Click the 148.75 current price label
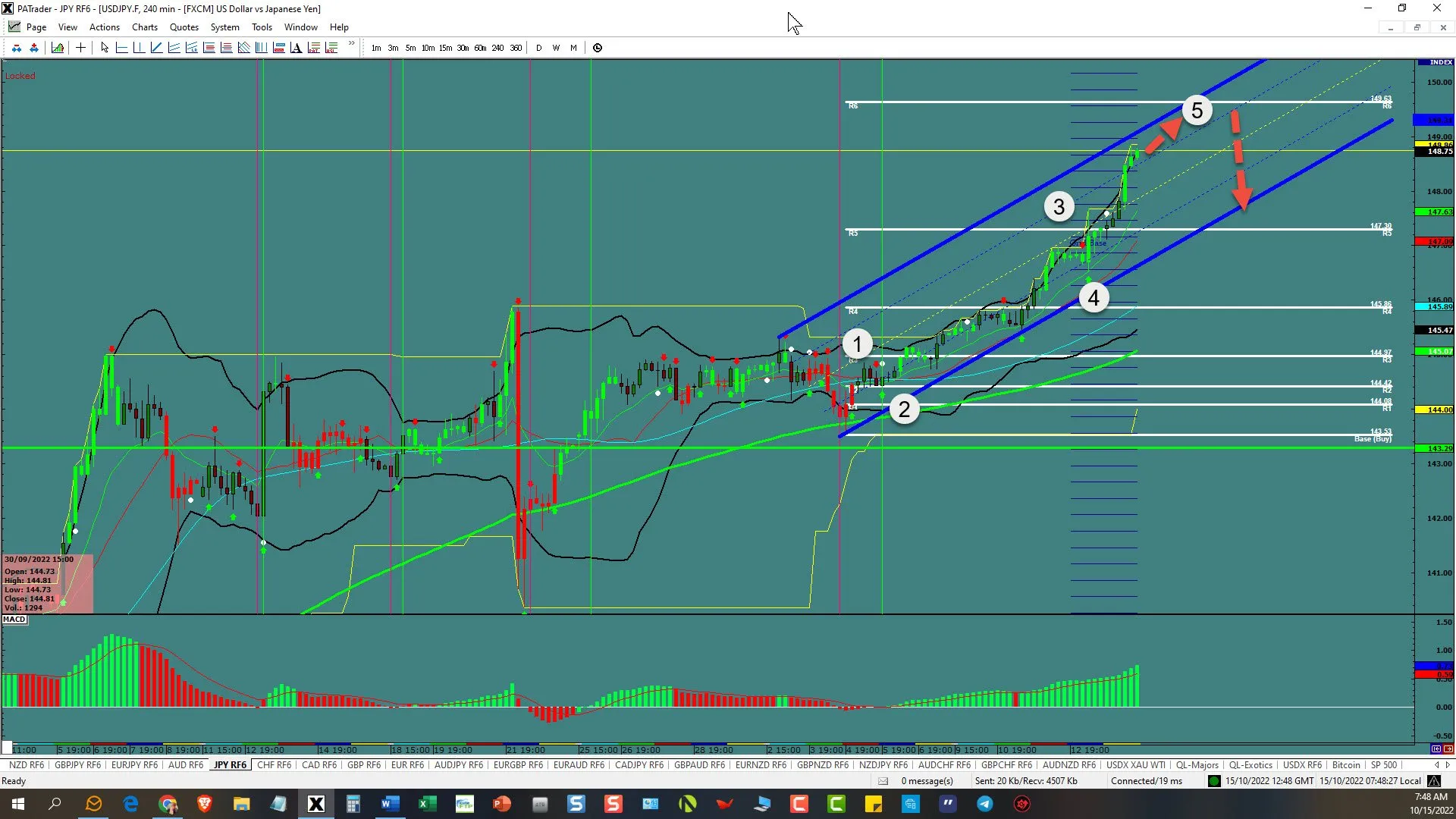This screenshot has width=1456, height=819. [1434, 152]
